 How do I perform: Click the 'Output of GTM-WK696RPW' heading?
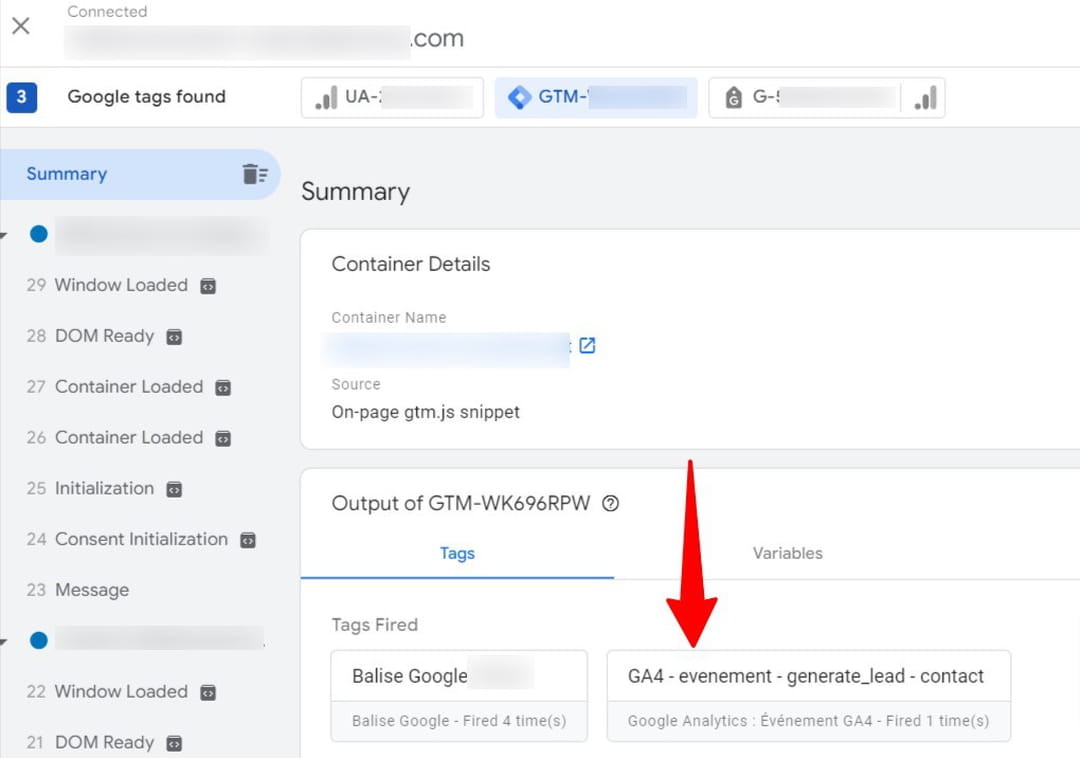click(x=461, y=503)
